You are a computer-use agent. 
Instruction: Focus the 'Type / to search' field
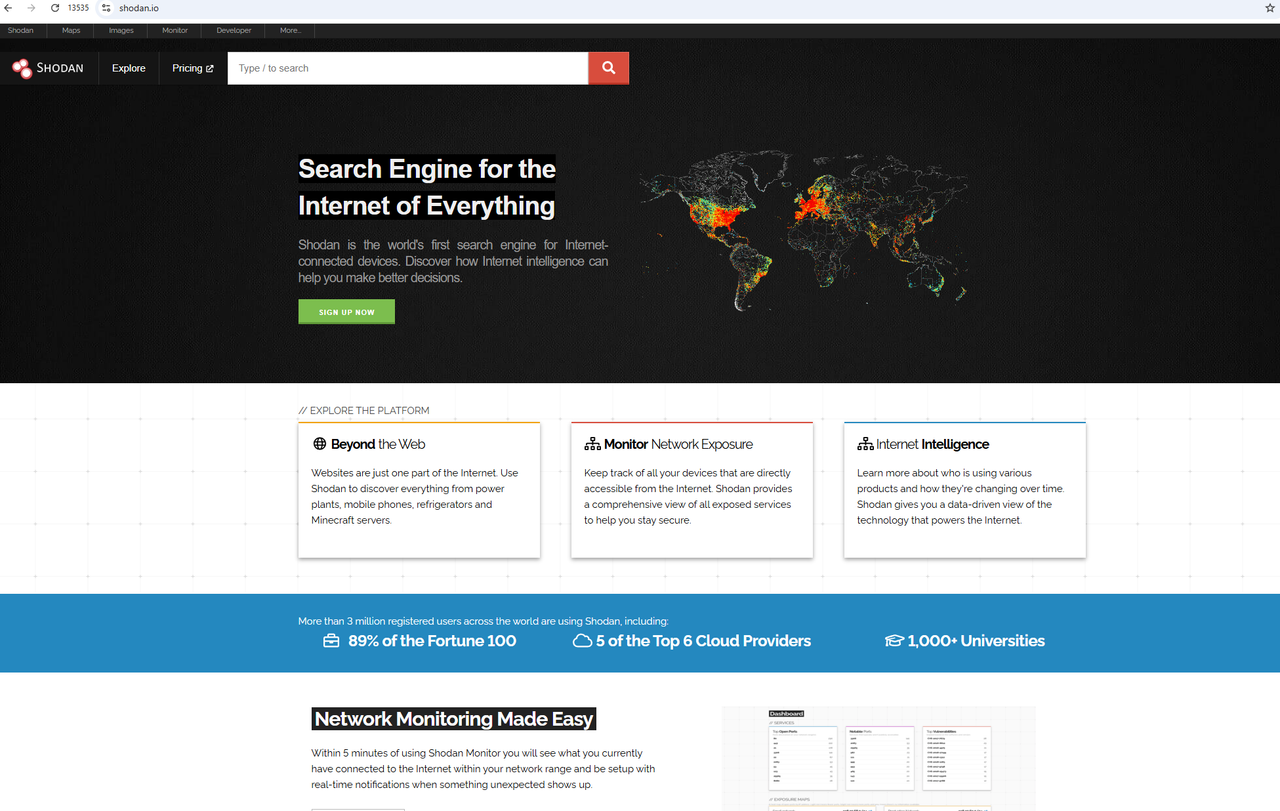408,68
